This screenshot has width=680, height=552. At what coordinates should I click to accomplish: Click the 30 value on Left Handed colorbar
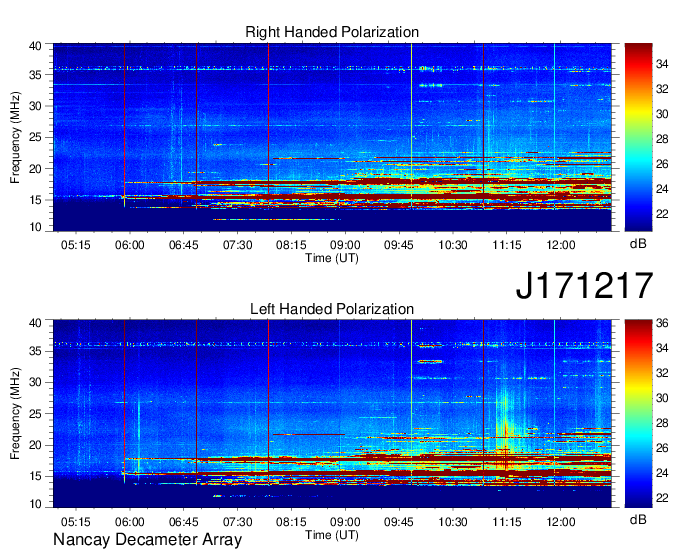click(x=662, y=398)
